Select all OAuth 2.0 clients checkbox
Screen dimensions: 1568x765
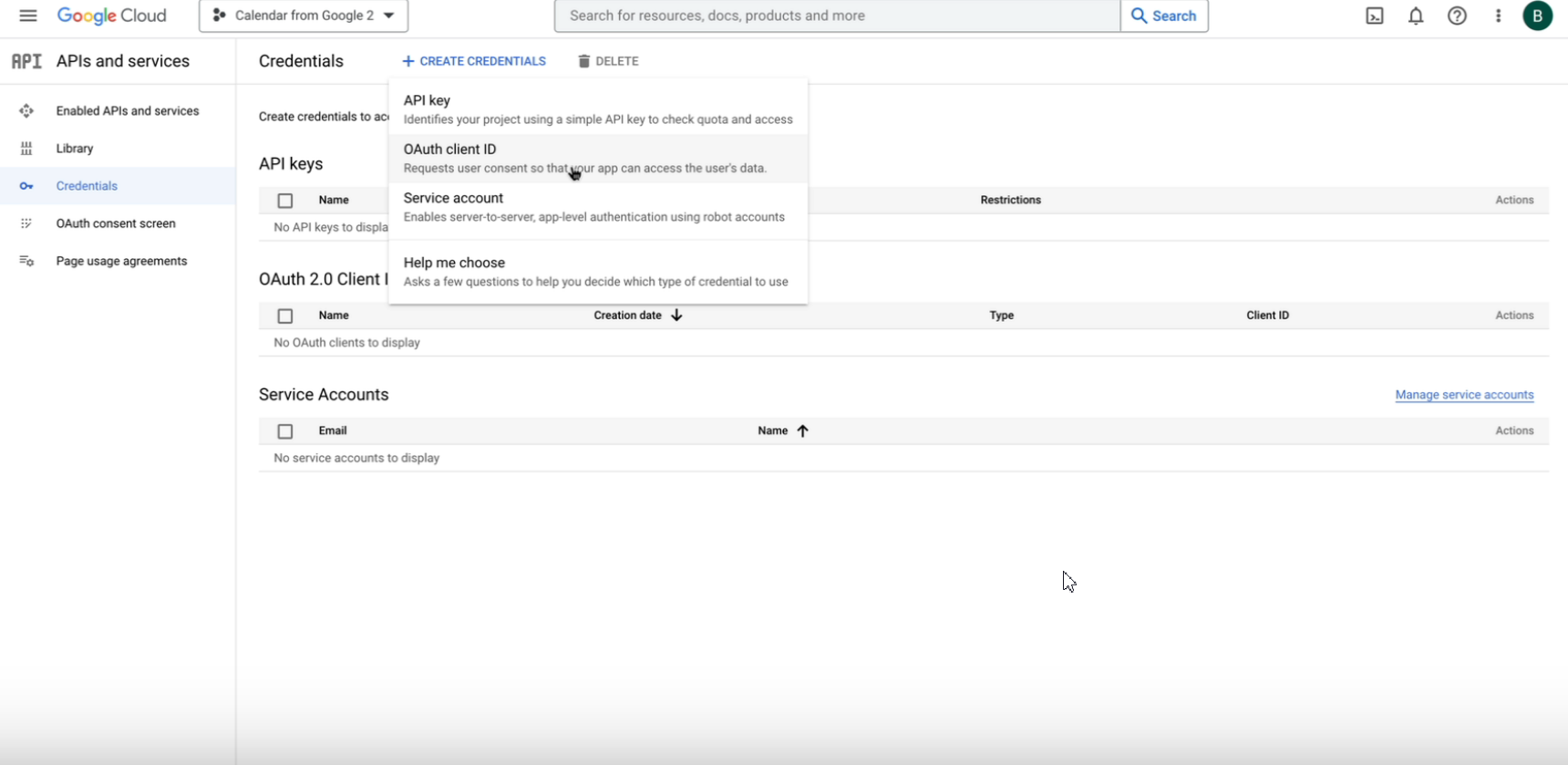[x=285, y=315]
